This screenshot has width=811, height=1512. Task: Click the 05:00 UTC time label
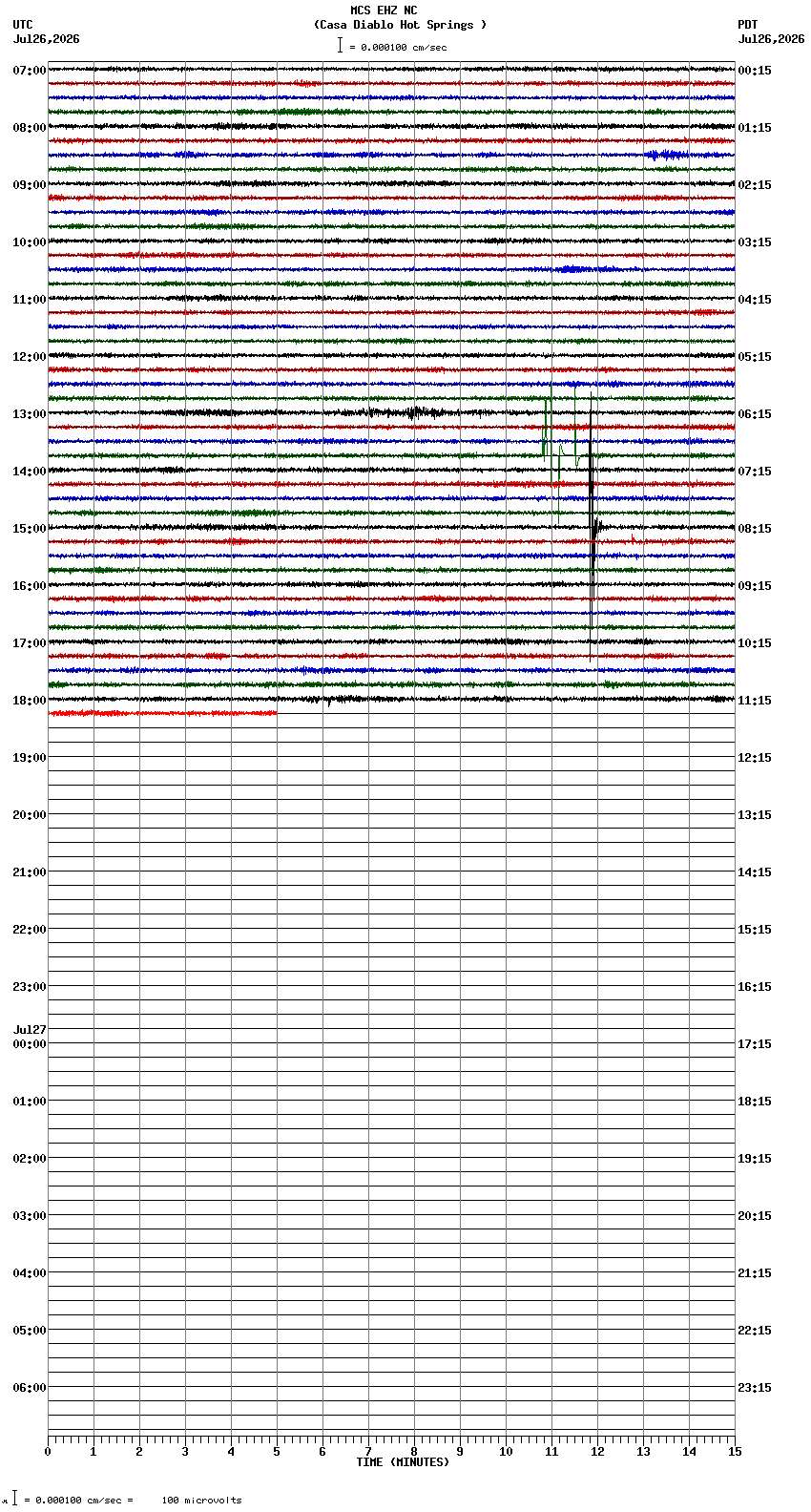tap(30, 1331)
